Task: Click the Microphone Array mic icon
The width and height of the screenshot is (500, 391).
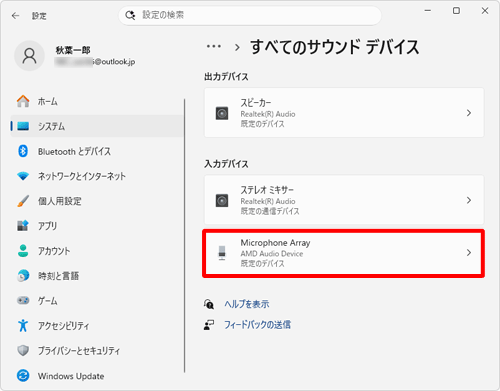Action: point(222,253)
